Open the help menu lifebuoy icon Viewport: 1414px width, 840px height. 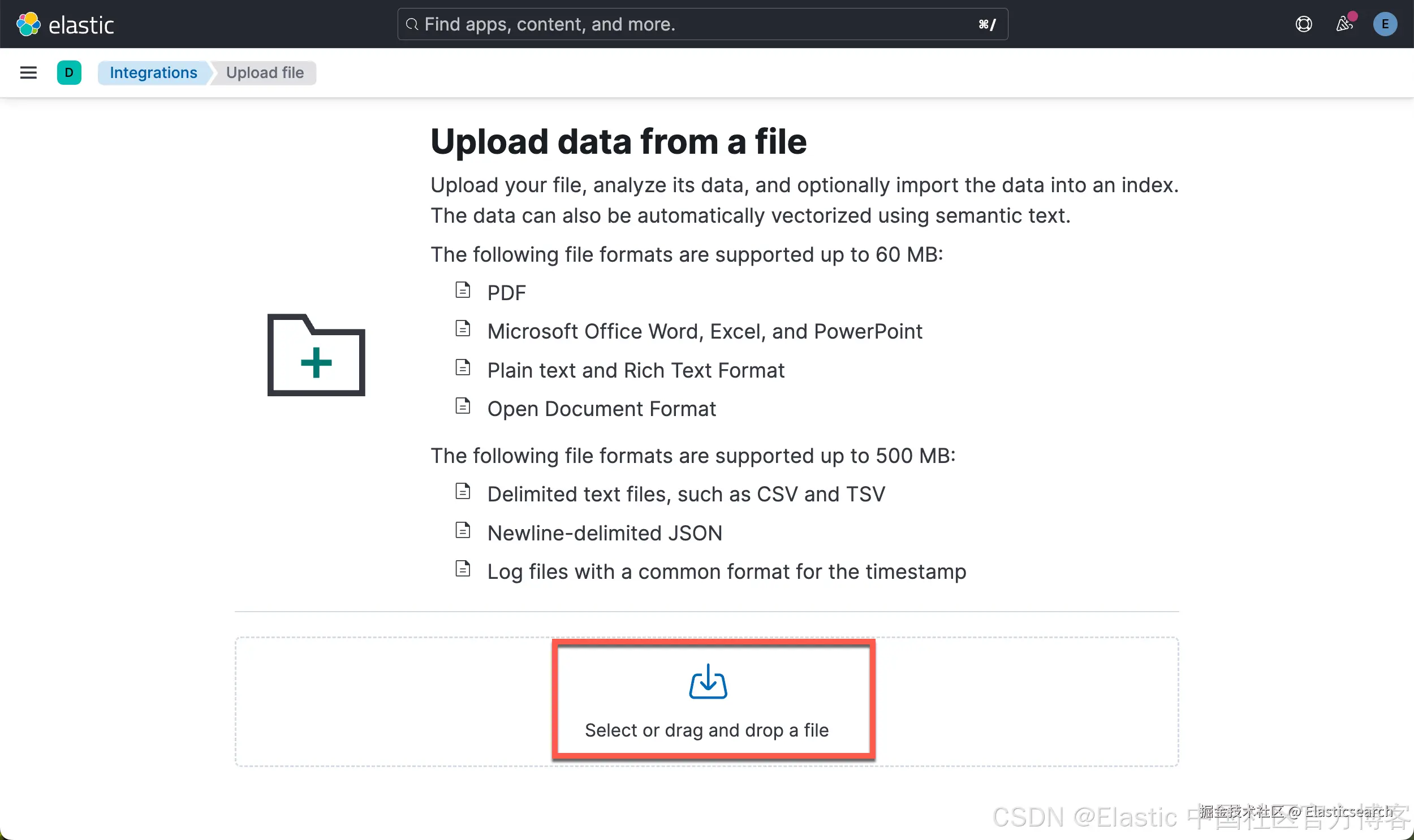[x=1304, y=24]
